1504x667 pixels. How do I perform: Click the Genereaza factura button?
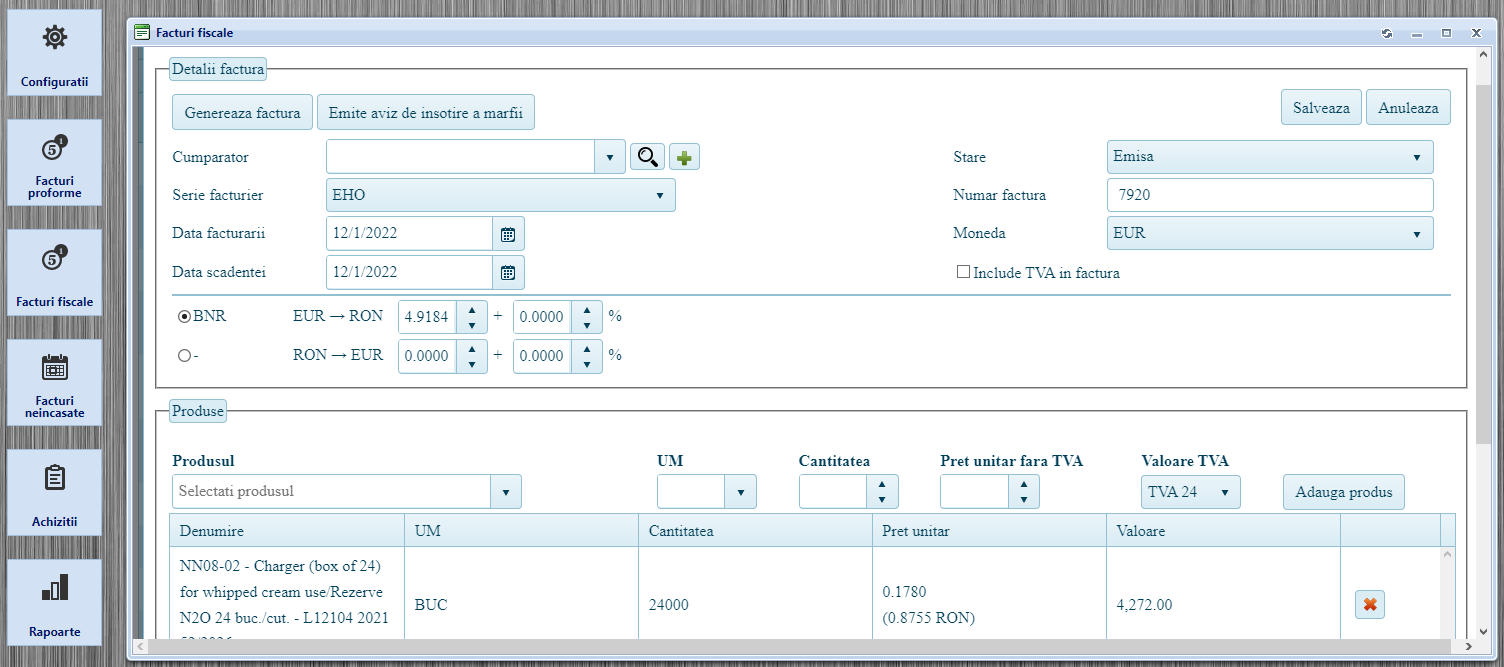242,113
